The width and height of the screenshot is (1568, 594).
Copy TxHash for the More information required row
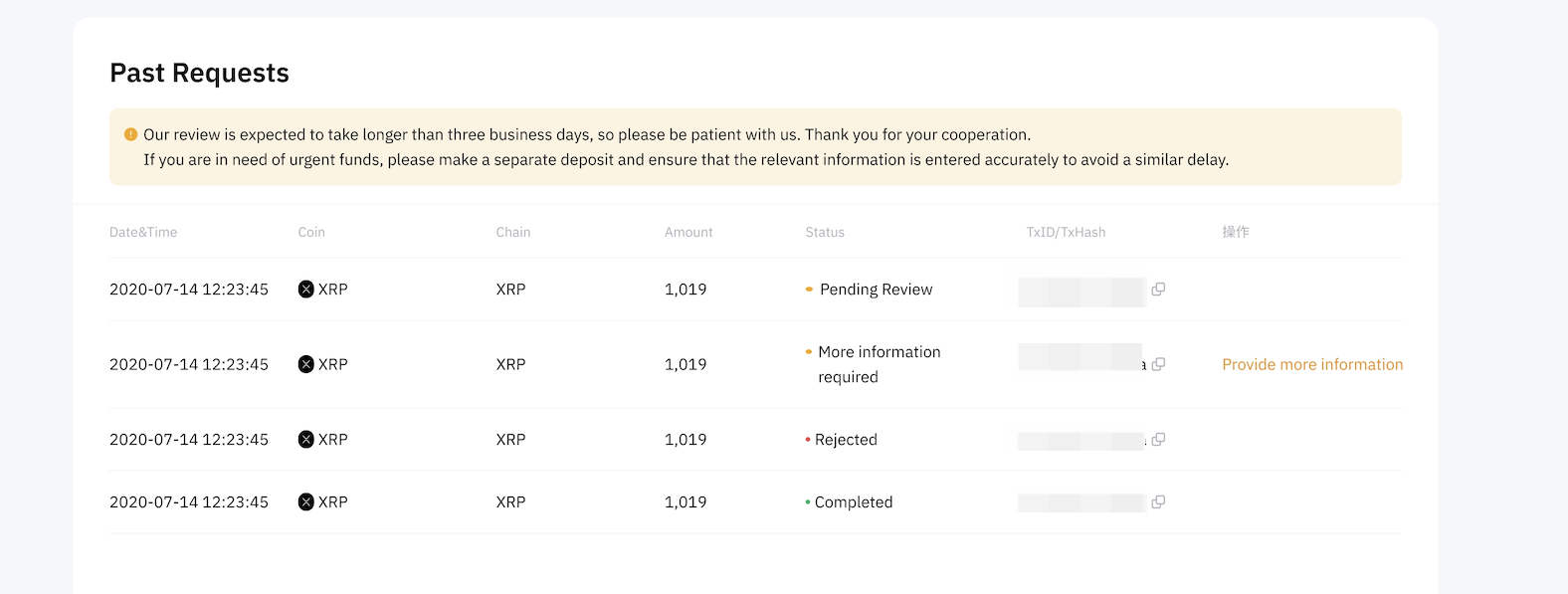(x=1158, y=364)
